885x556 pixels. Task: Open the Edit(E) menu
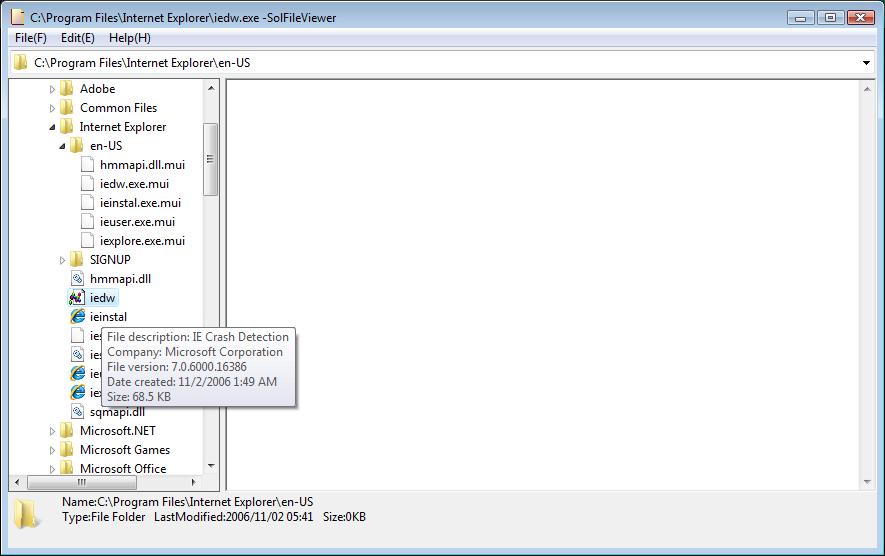coord(77,38)
